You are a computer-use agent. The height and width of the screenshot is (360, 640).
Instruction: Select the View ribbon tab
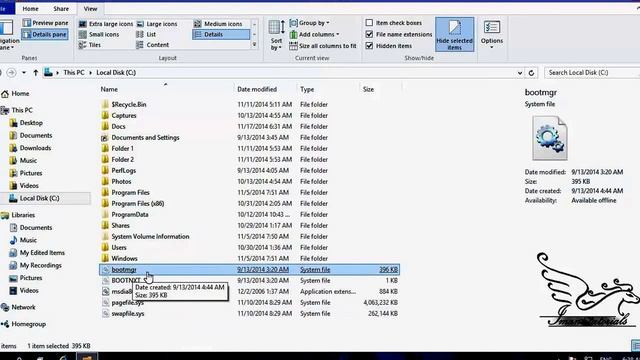pos(90,9)
